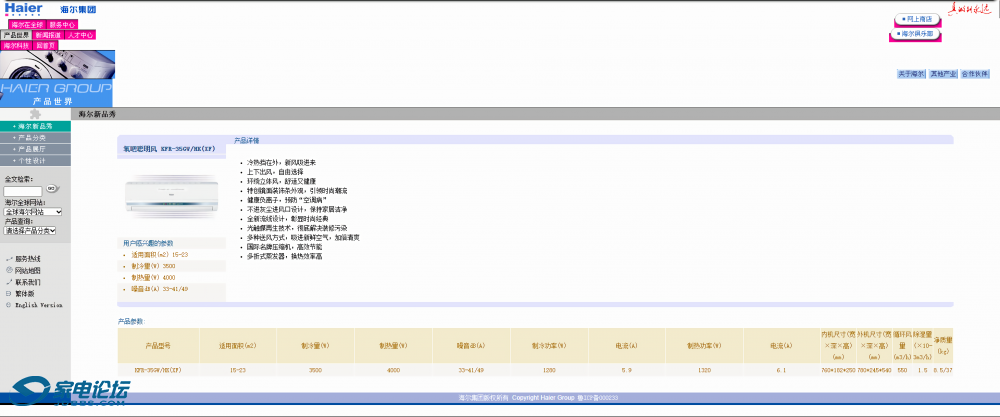
Task: Click the 网站地图 sidebar icon
Action: pyautogui.click(x=9, y=270)
